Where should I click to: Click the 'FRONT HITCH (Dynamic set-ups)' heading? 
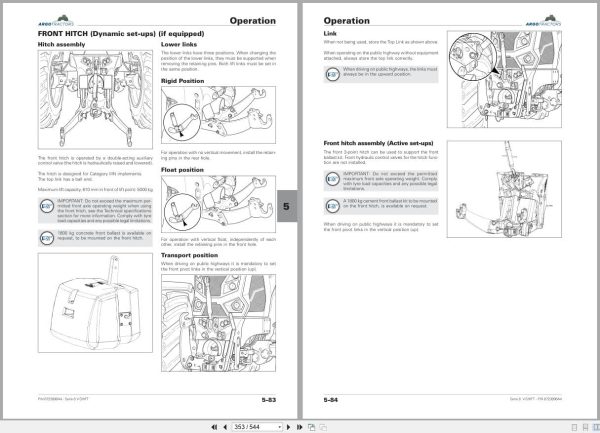click(121, 34)
